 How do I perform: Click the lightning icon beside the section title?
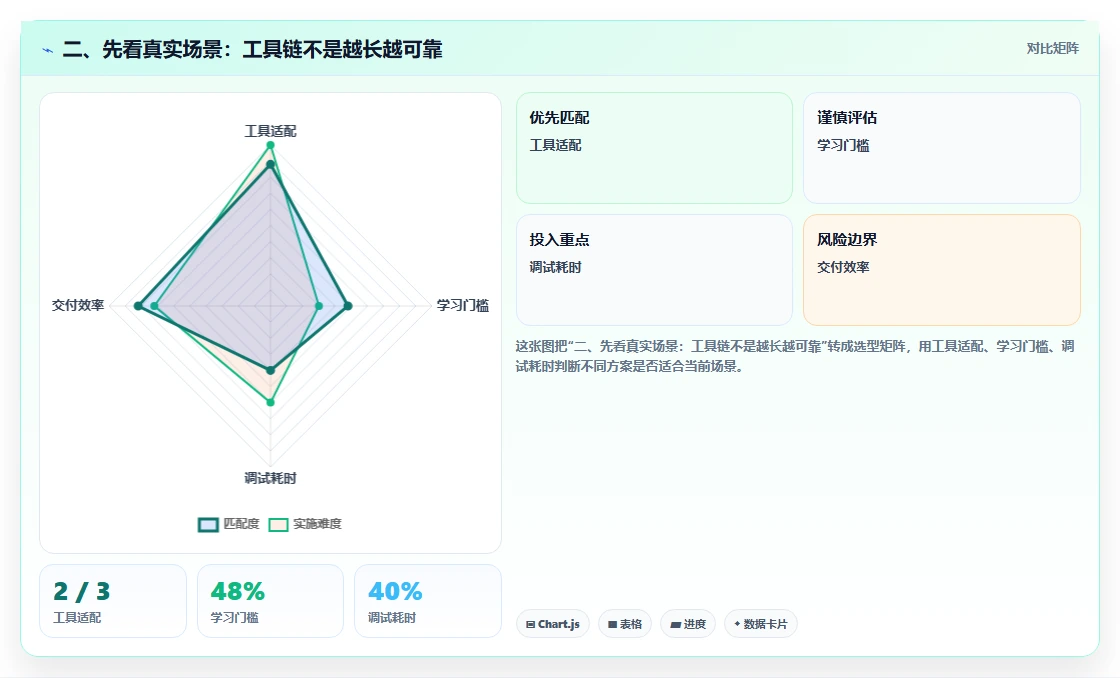tap(48, 50)
